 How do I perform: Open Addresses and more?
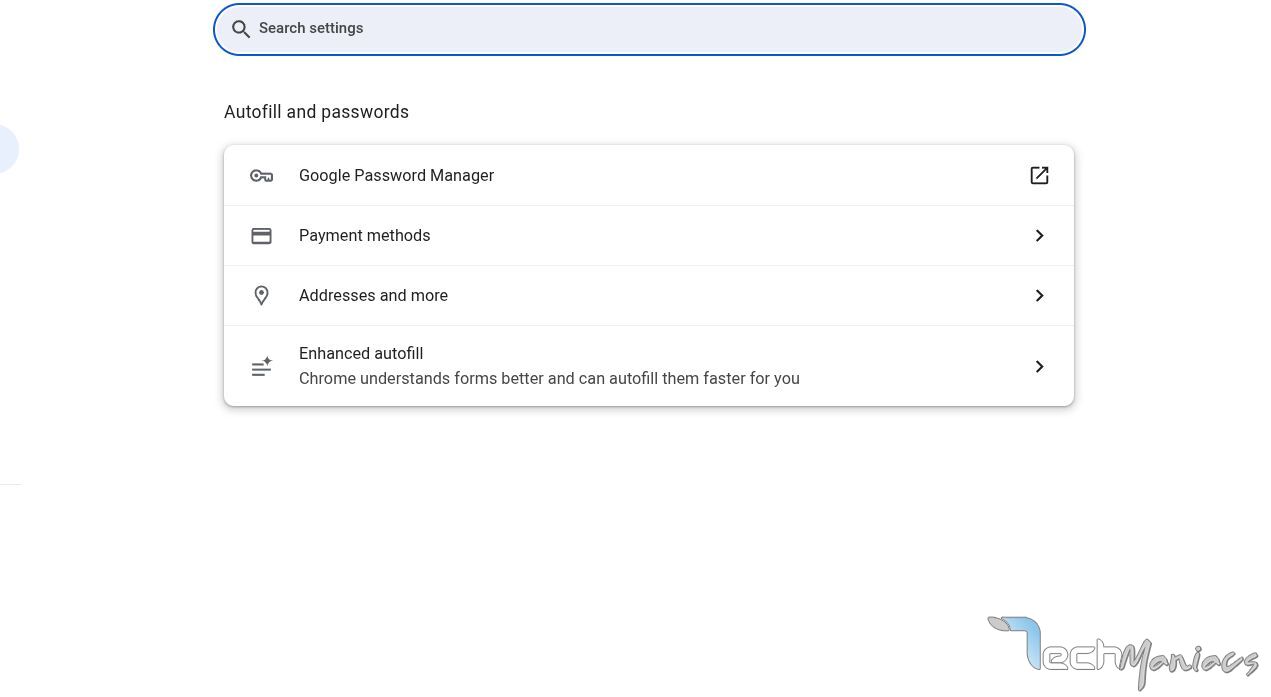point(373,296)
